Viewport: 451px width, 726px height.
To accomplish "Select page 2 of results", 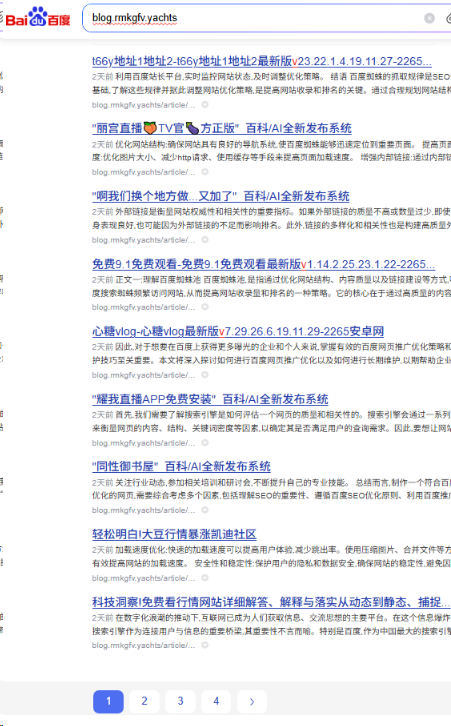I will [144, 701].
